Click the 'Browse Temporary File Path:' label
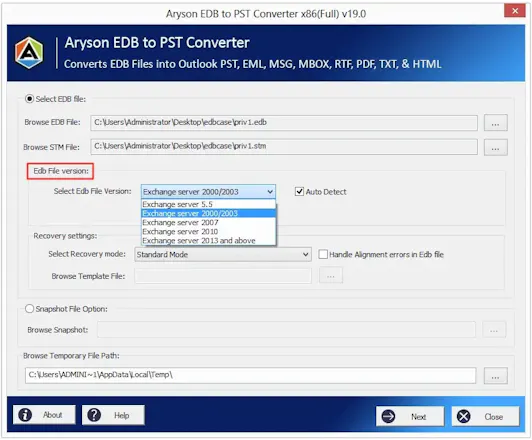Screen dimensions: 532x440 click(x=71, y=356)
